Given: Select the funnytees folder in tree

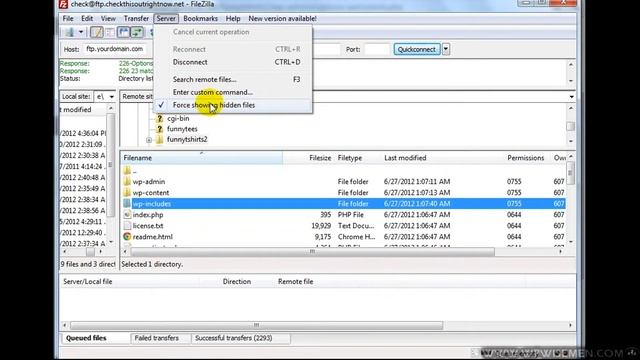Looking at the screenshot, I should 182,129.
